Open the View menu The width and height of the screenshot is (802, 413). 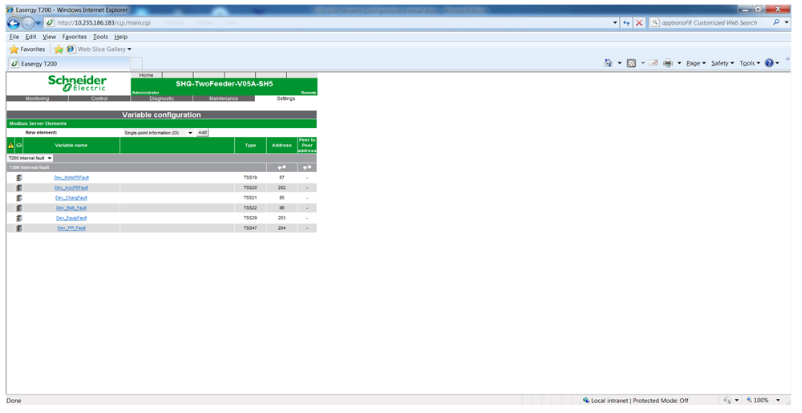49,37
